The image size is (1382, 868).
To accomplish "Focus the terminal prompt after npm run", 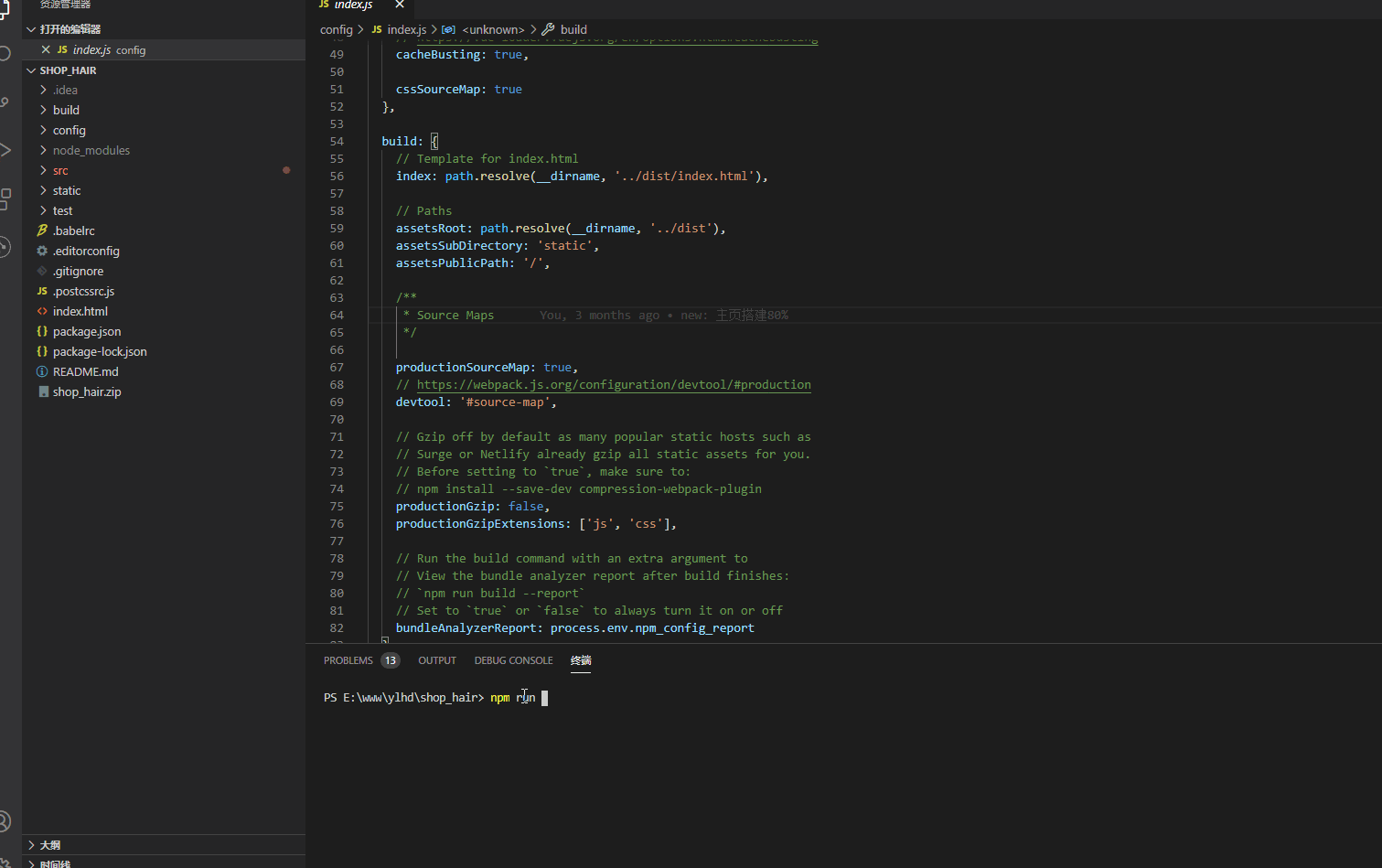I will click(544, 698).
